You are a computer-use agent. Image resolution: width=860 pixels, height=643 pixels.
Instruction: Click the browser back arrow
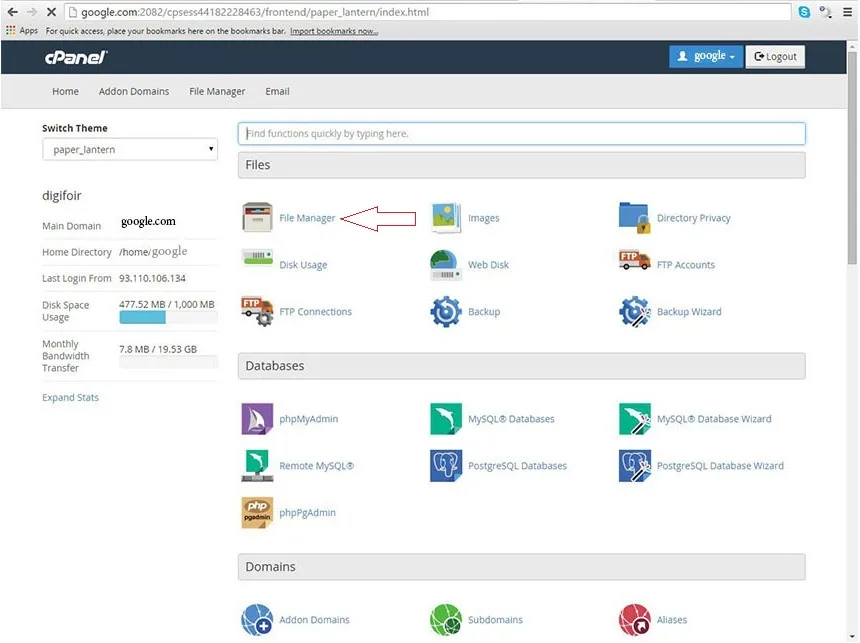click(13, 12)
